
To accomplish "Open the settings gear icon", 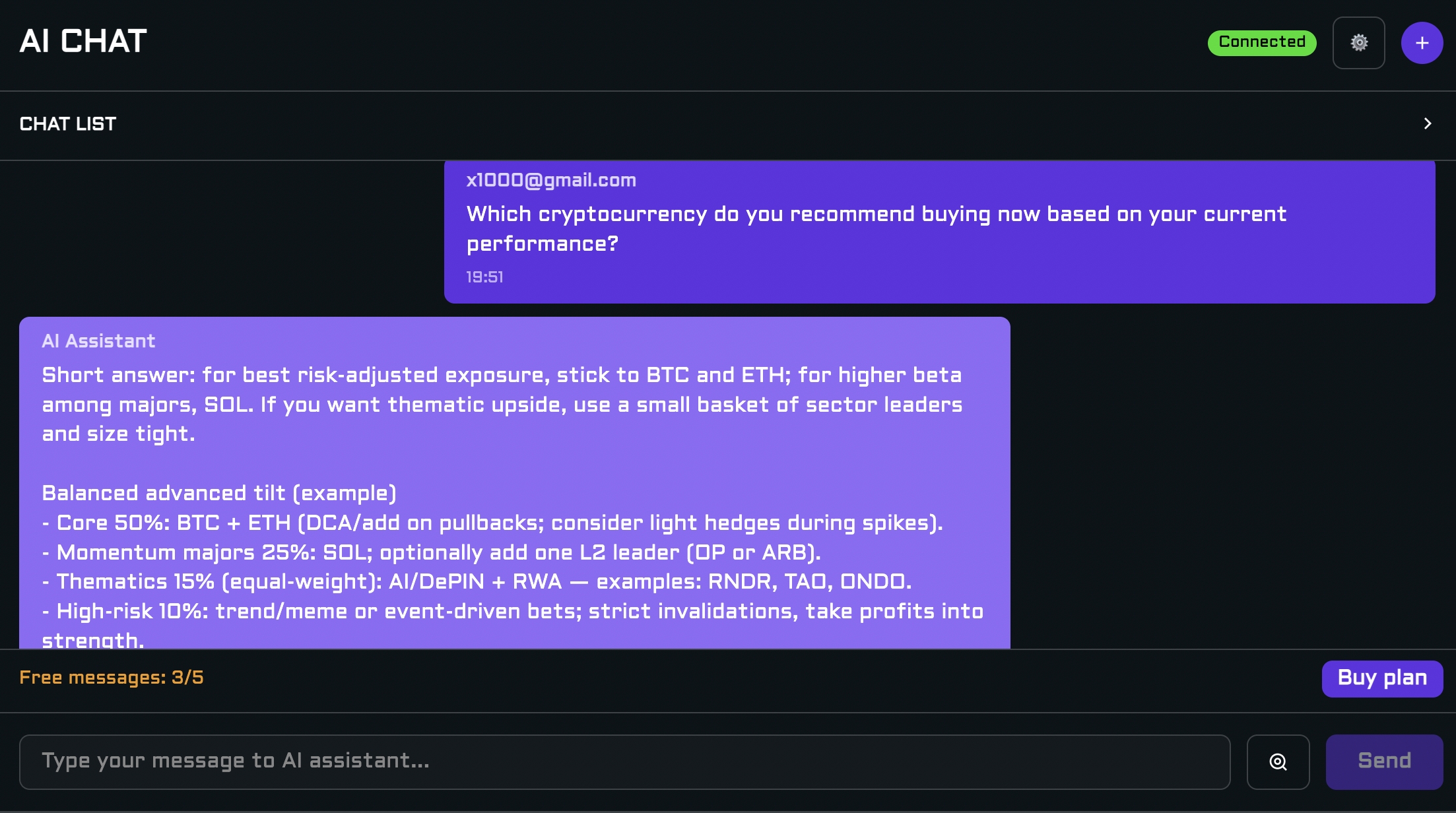I will (1358, 43).
